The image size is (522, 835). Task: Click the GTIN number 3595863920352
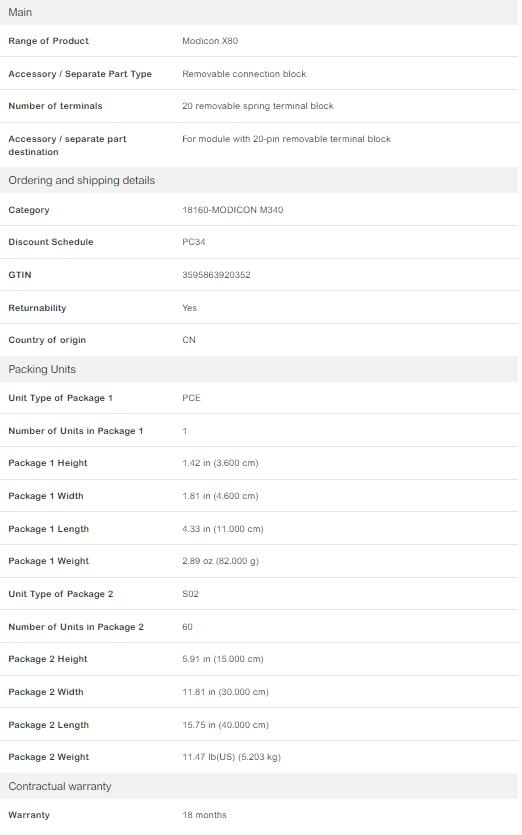pyautogui.click(x=216, y=275)
